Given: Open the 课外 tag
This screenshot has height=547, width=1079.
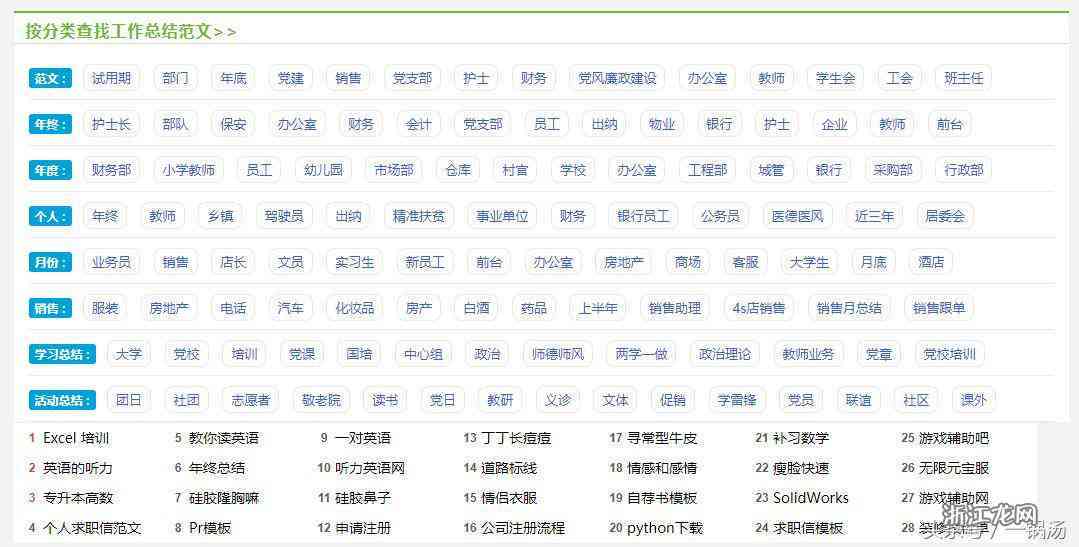Looking at the screenshot, I should tap(973, 400).
